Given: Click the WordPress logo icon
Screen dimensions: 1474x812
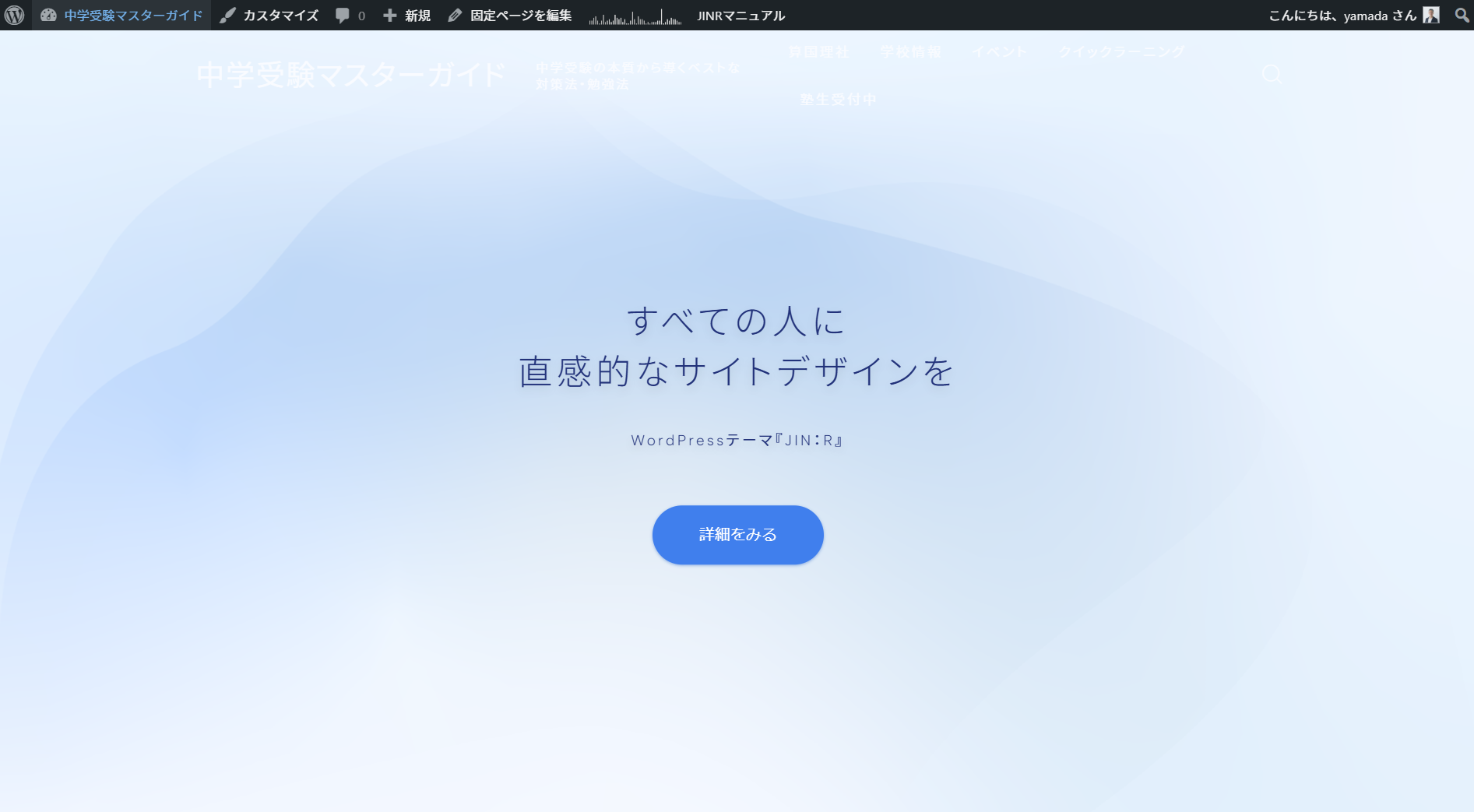Looking at the screenshot, I should (x=15, y=16).
